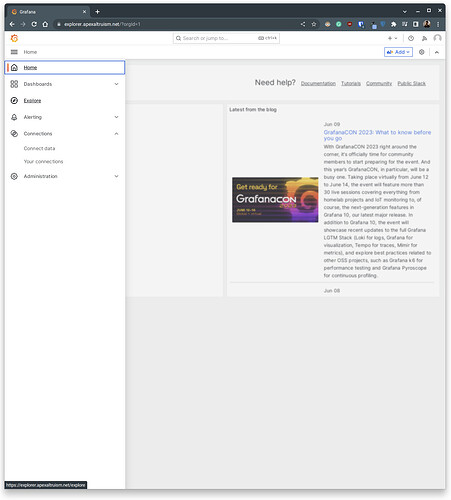Click the address bar URL

pyautogui.click(x=102, y=24)
